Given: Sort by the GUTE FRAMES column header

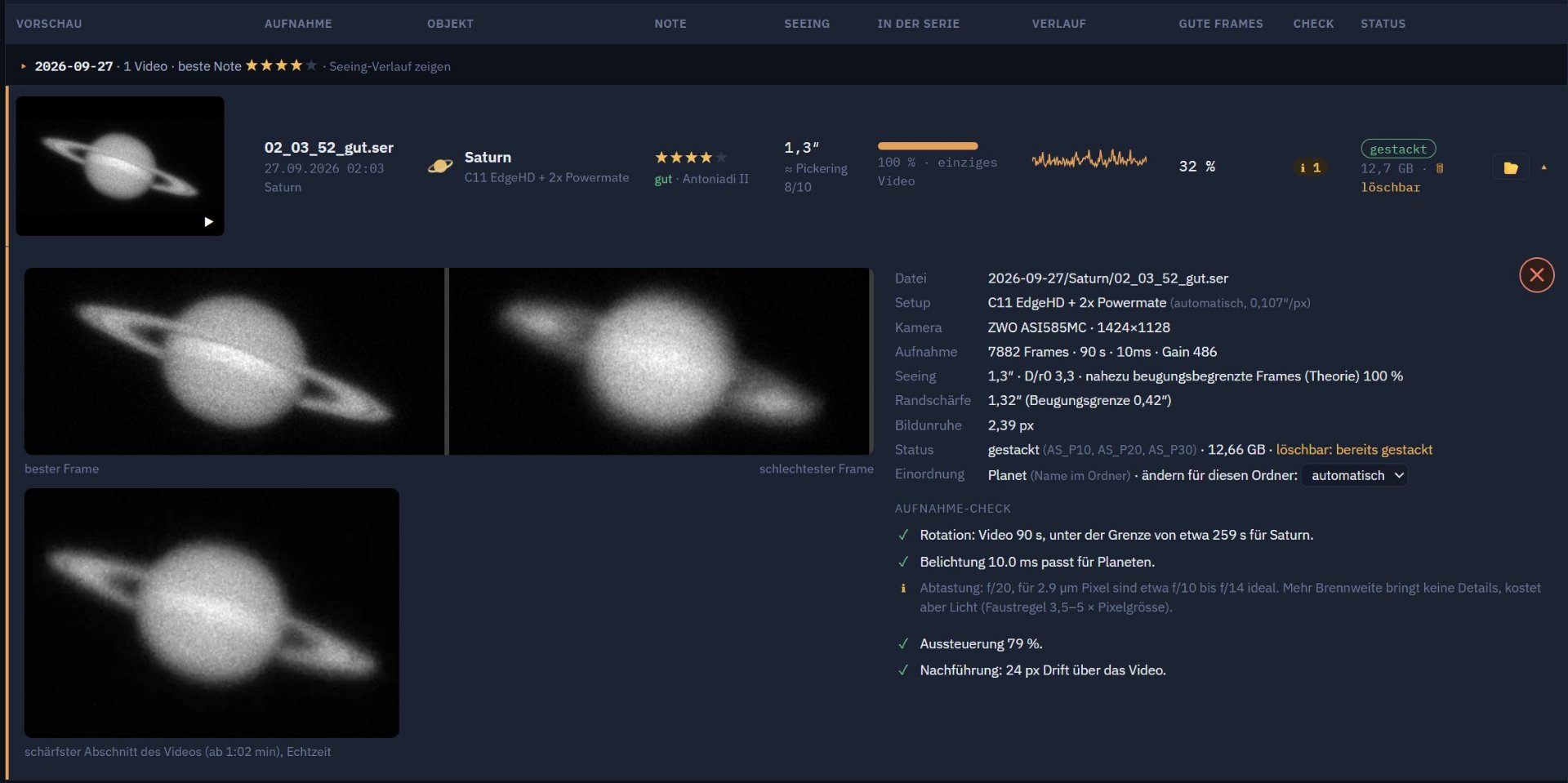Looking at the screenshot, I should tap(1220, 24).
